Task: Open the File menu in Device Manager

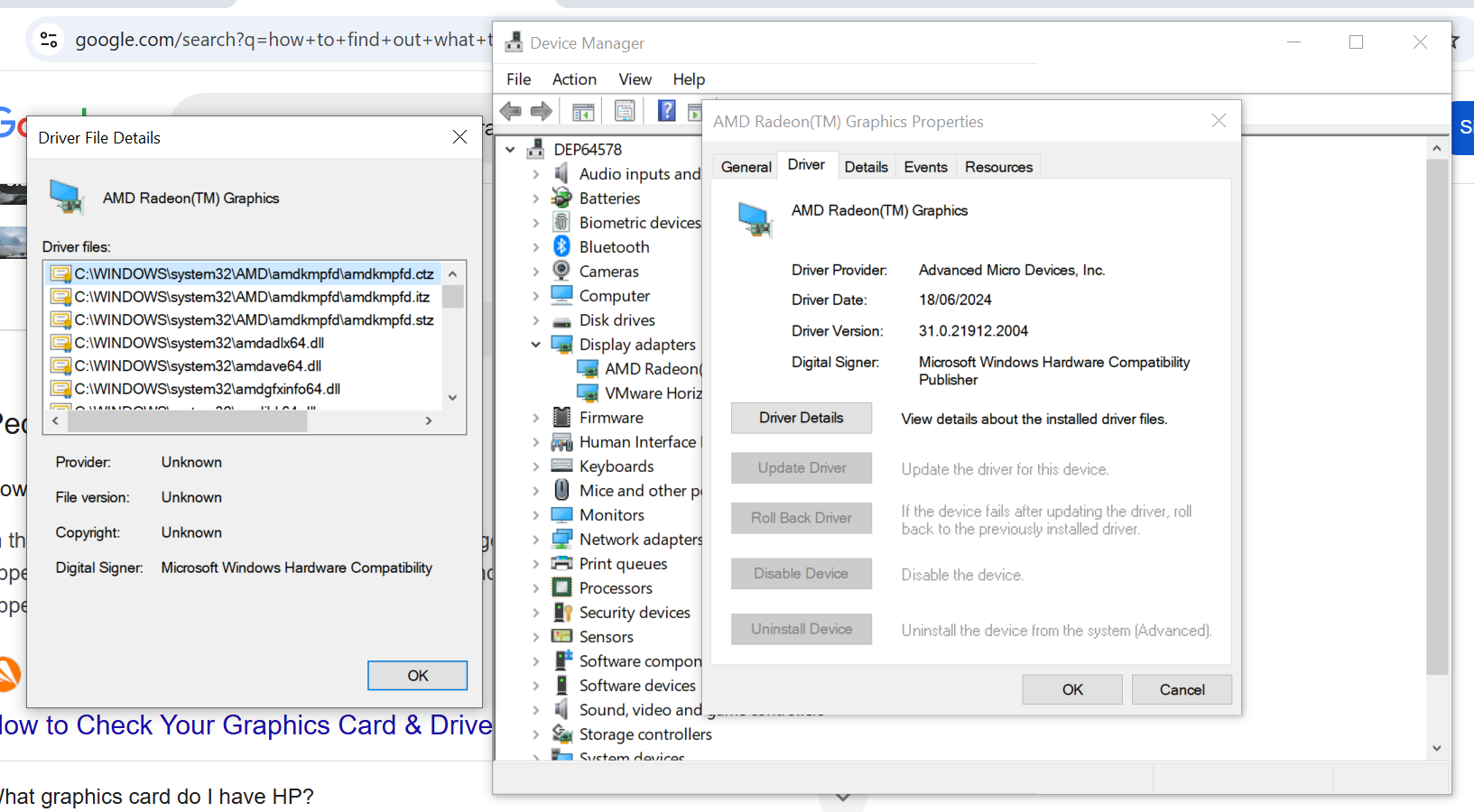Action: (519, 79)
